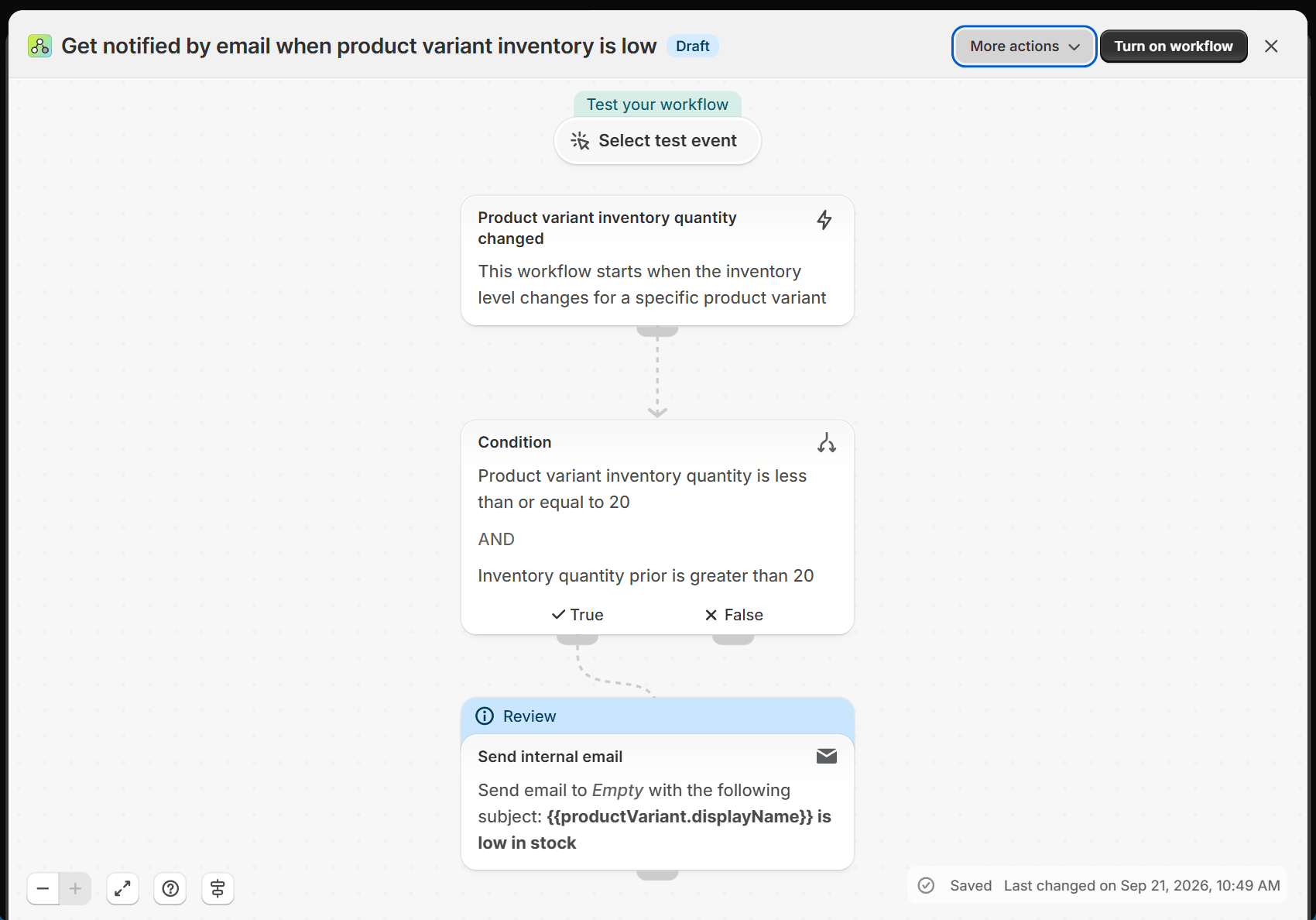Click the Review info icon
This screenshot has height=920, width=1316.
point(485,716)
